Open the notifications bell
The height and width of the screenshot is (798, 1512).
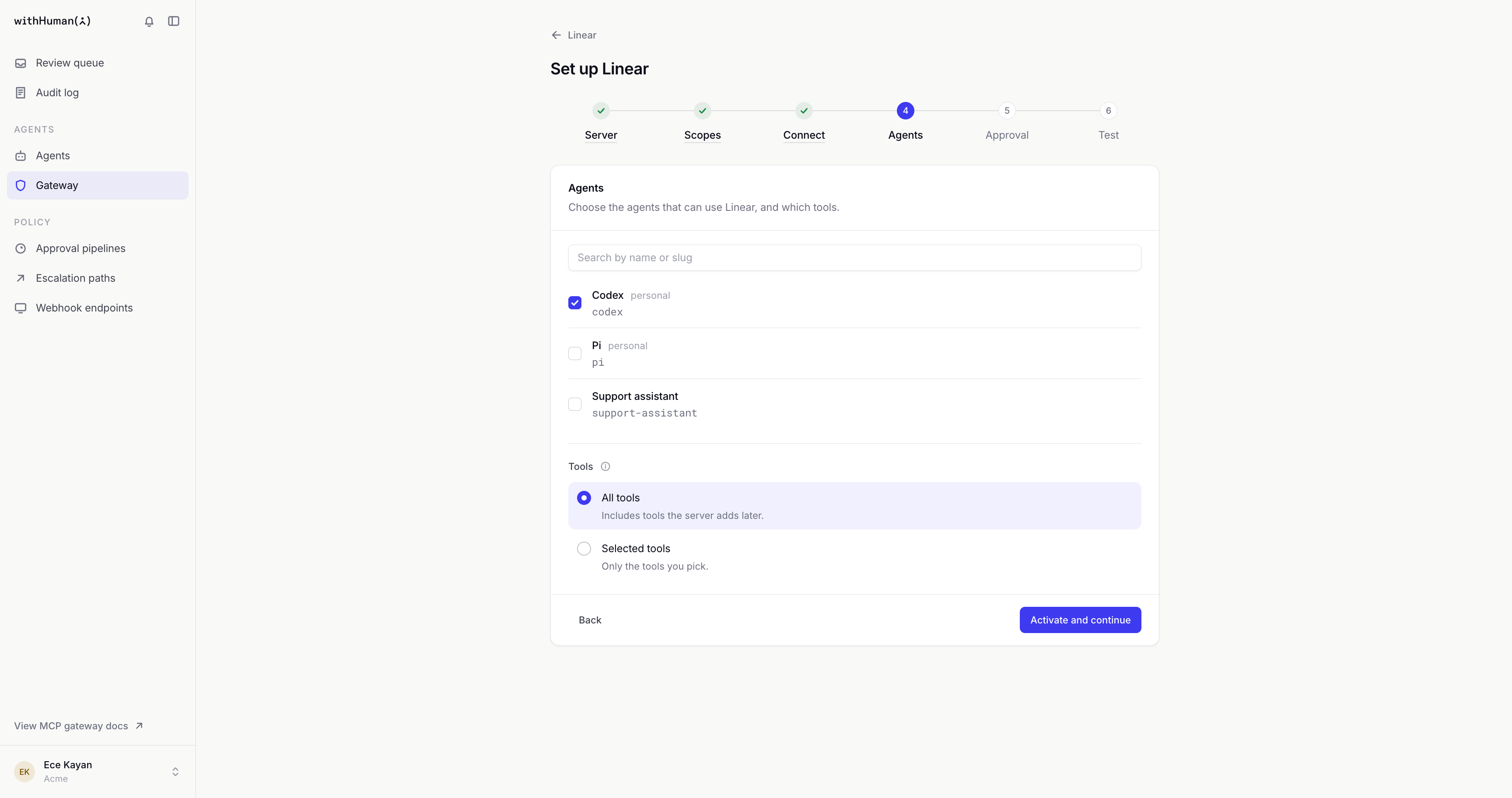click(x=149, y=21)
